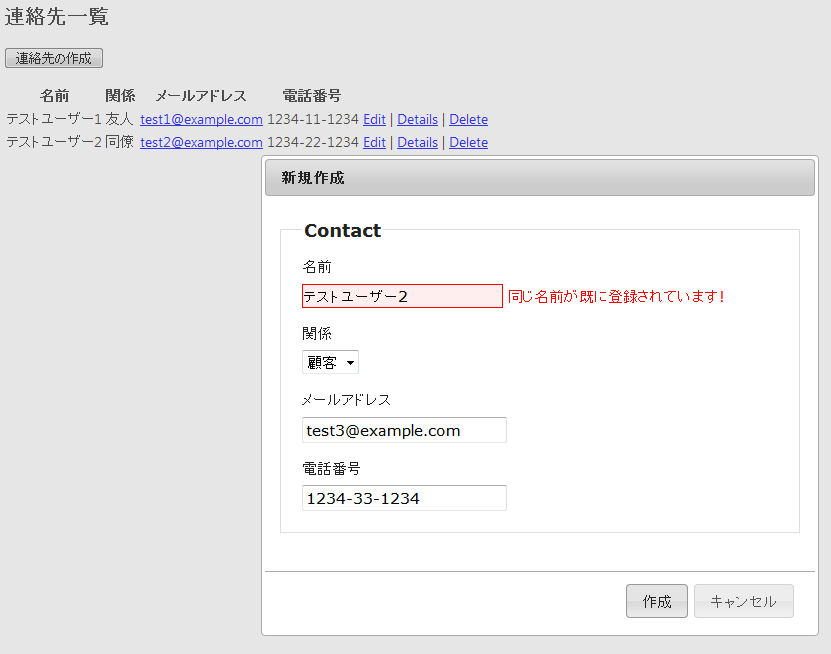
Task: Submit with the 作成 button
Action: tap(657, 601)
